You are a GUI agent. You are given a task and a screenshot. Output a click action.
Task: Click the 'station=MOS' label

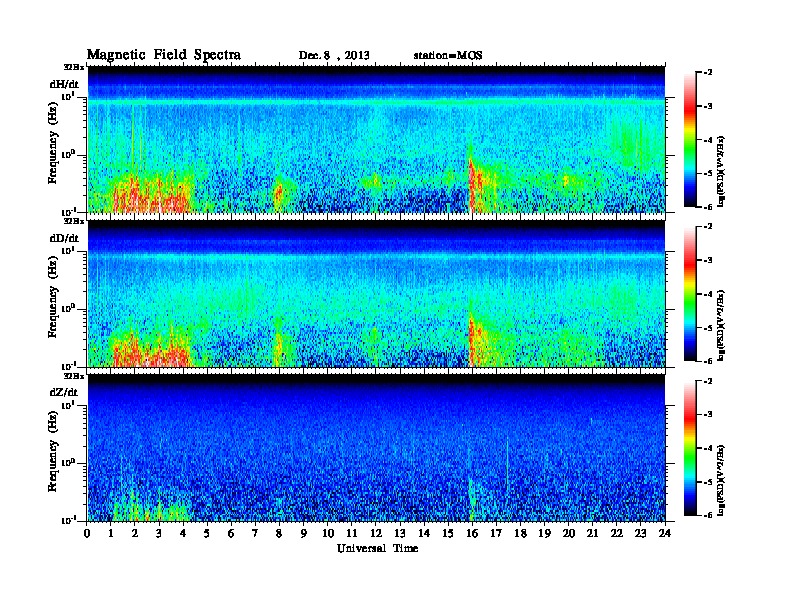click(x=448, y=56)
